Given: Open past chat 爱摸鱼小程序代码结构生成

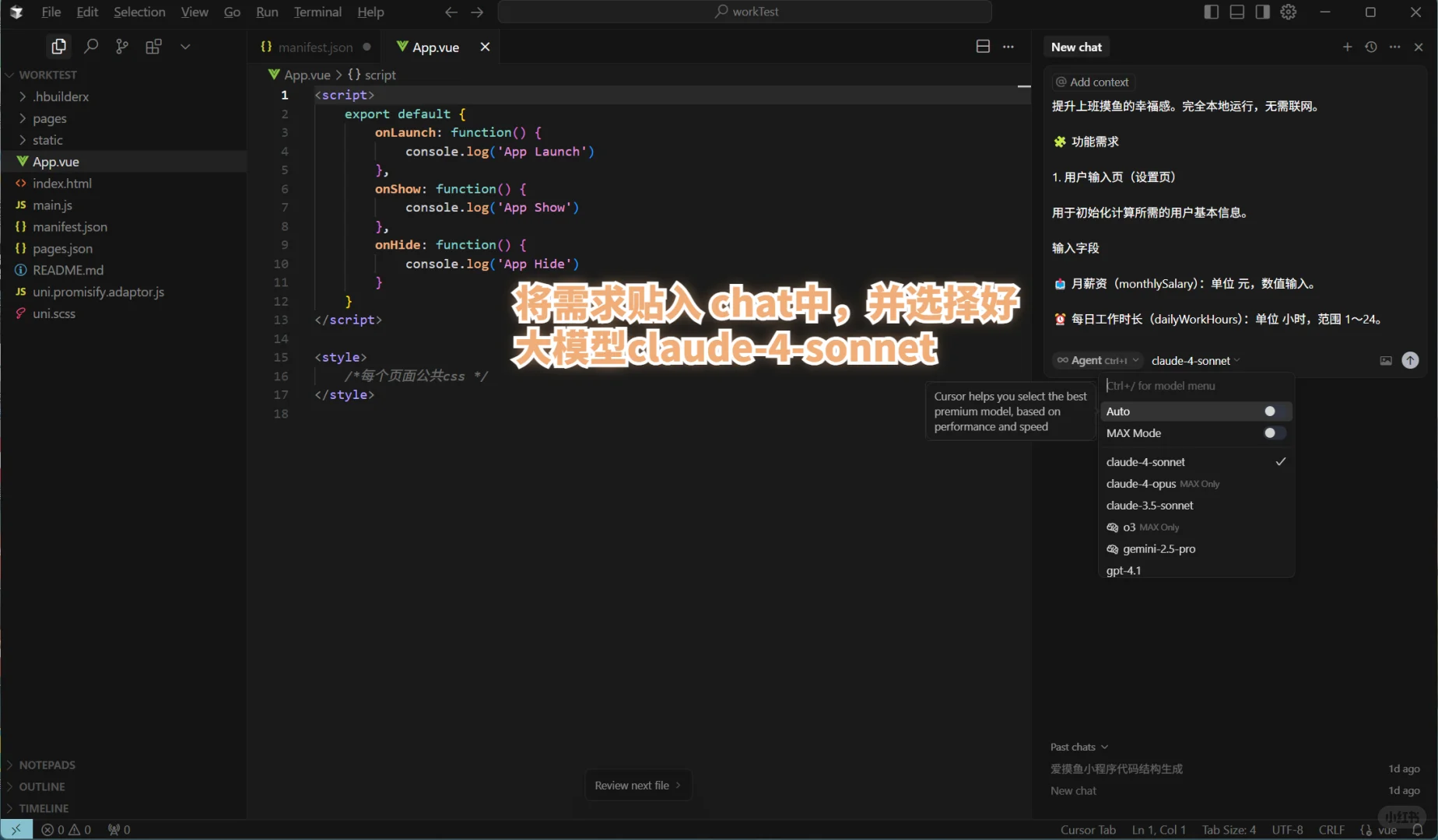Looking at the screenshot, I should (x=1116, y=768).
